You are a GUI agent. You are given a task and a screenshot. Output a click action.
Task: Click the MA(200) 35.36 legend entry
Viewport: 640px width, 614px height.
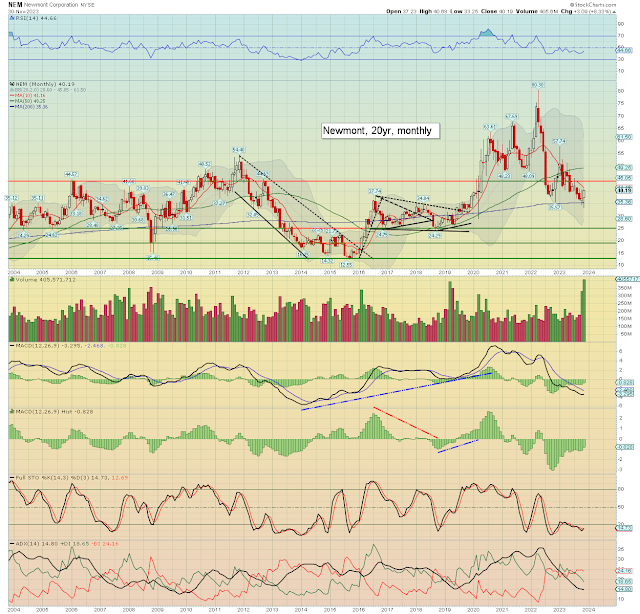(x=31, y=107)
